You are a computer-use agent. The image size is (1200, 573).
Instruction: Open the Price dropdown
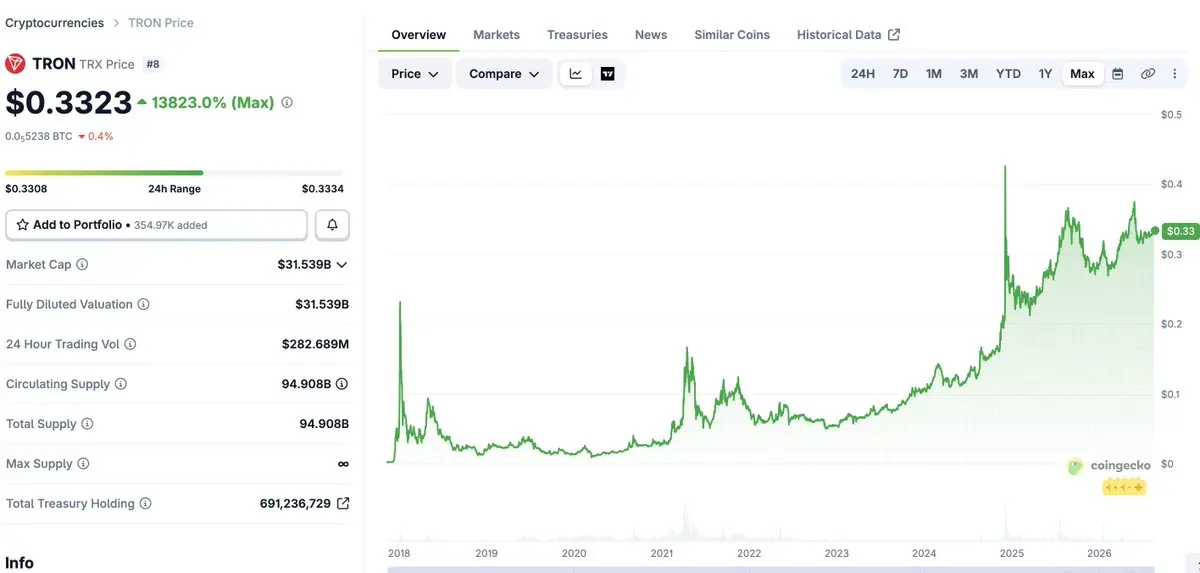415,74
